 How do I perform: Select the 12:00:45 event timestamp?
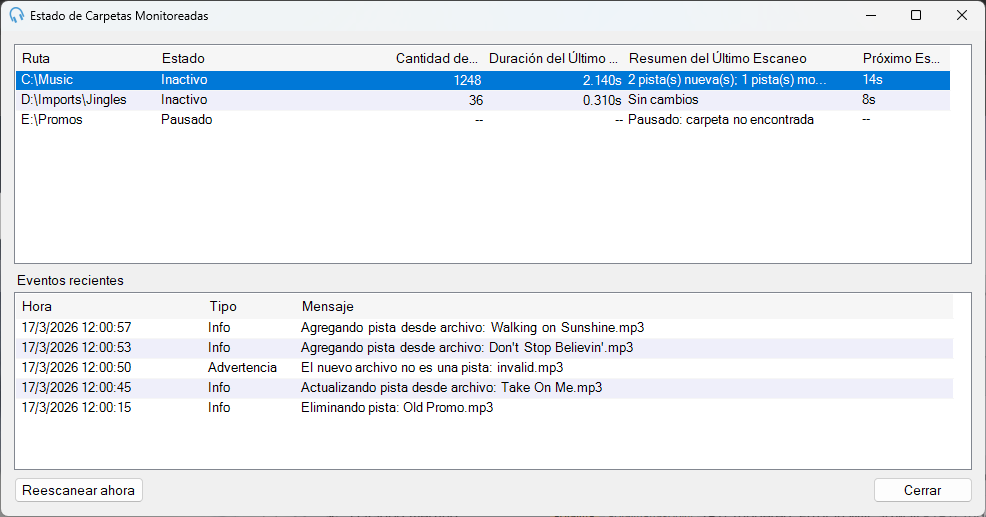pyautogui.click(x=77, y=387)
